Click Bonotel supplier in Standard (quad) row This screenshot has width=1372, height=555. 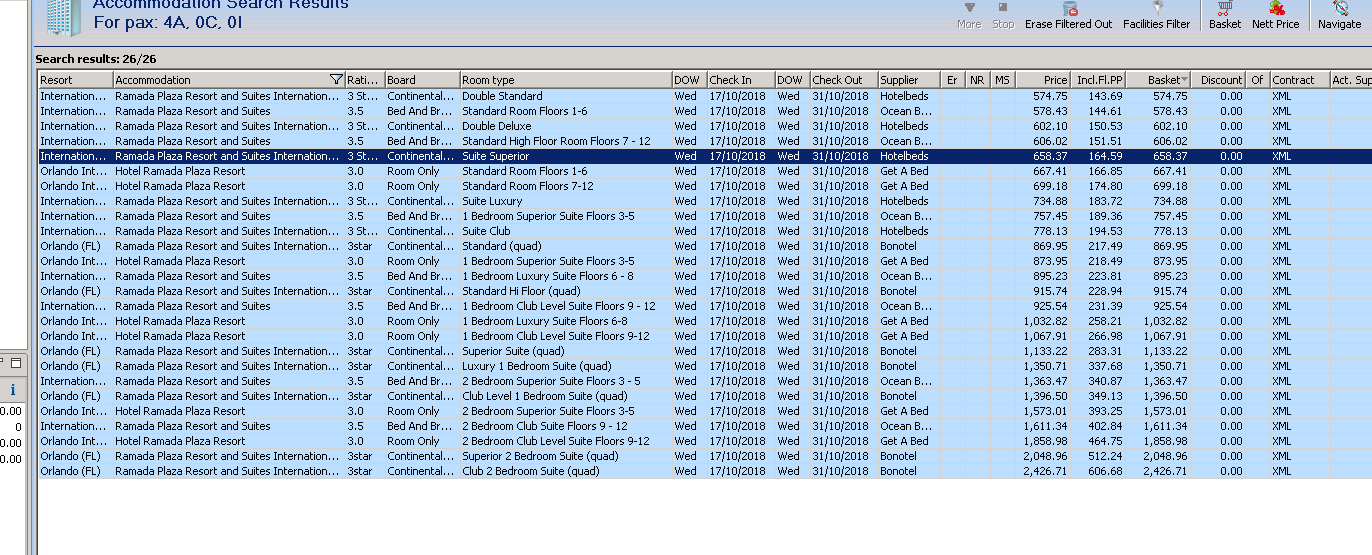point(898,246)
